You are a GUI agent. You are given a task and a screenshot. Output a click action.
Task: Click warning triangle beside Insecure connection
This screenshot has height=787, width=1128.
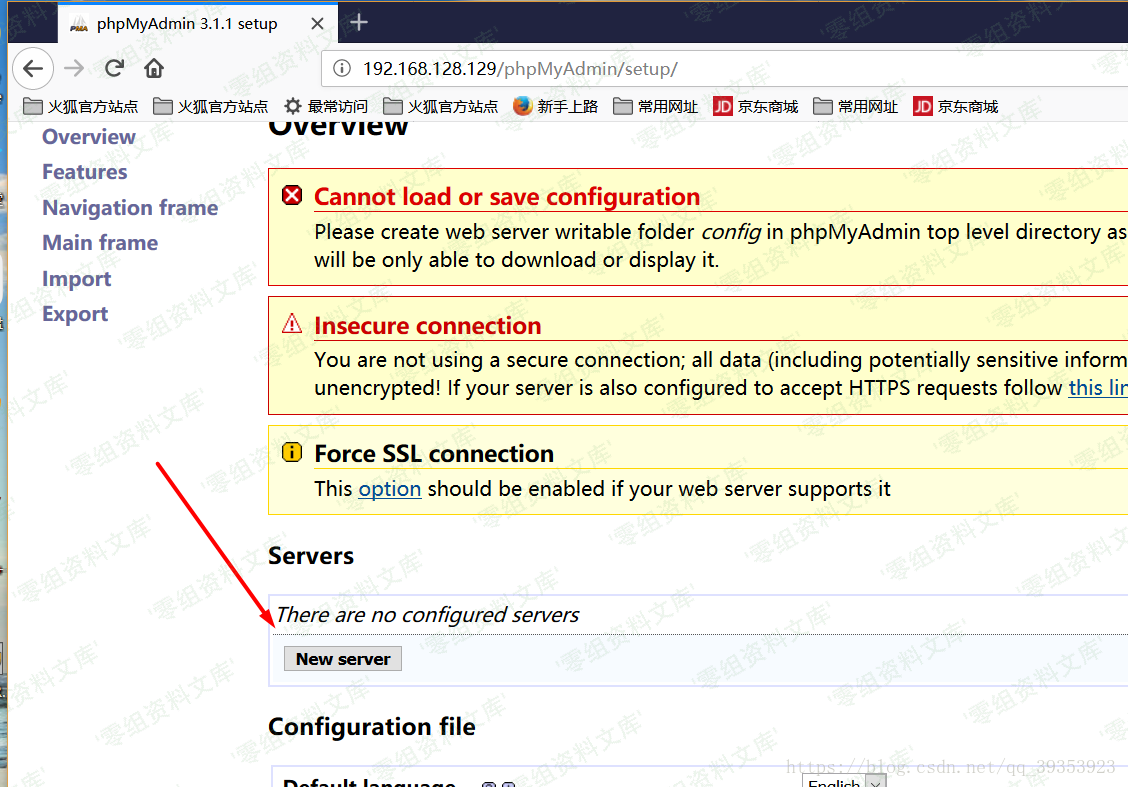pos(292,324)
